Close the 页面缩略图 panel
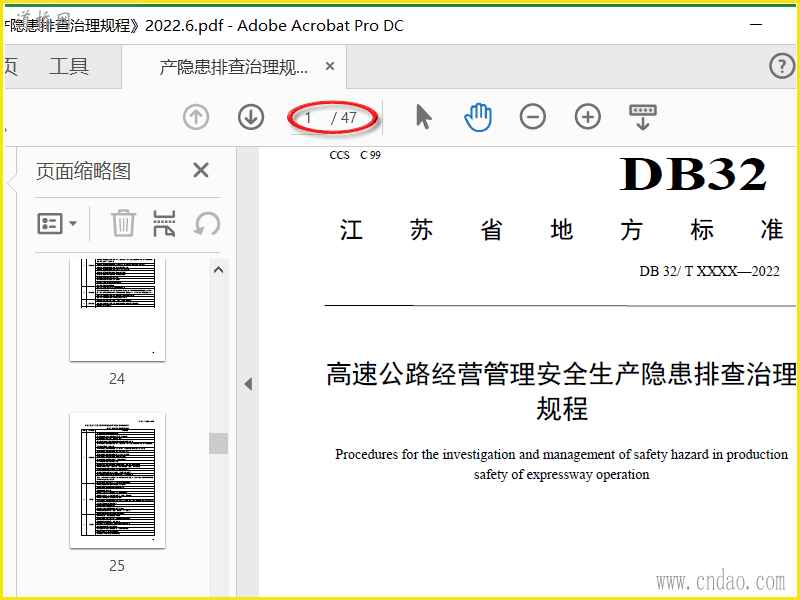The width and height of the screenshot is (800, 600). click(201, 170)
